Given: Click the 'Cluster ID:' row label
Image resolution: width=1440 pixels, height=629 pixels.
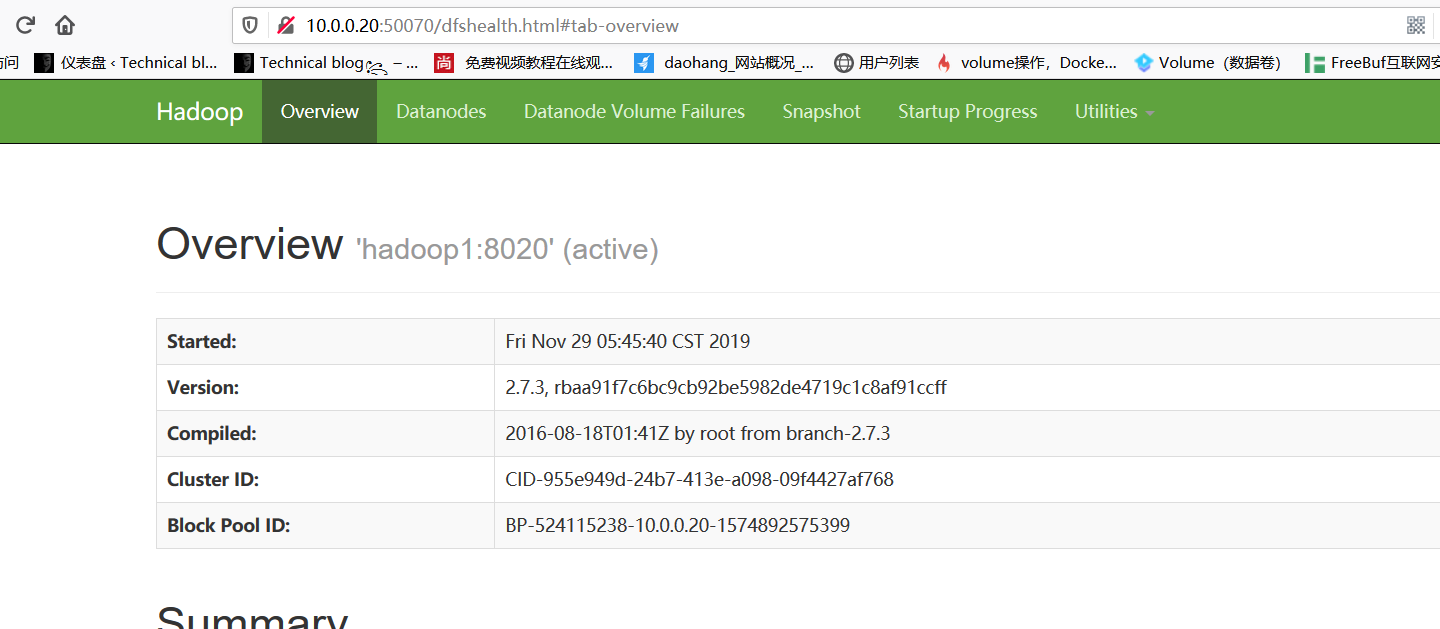Looking at the screenshot, I should click(x=213, y=480).
